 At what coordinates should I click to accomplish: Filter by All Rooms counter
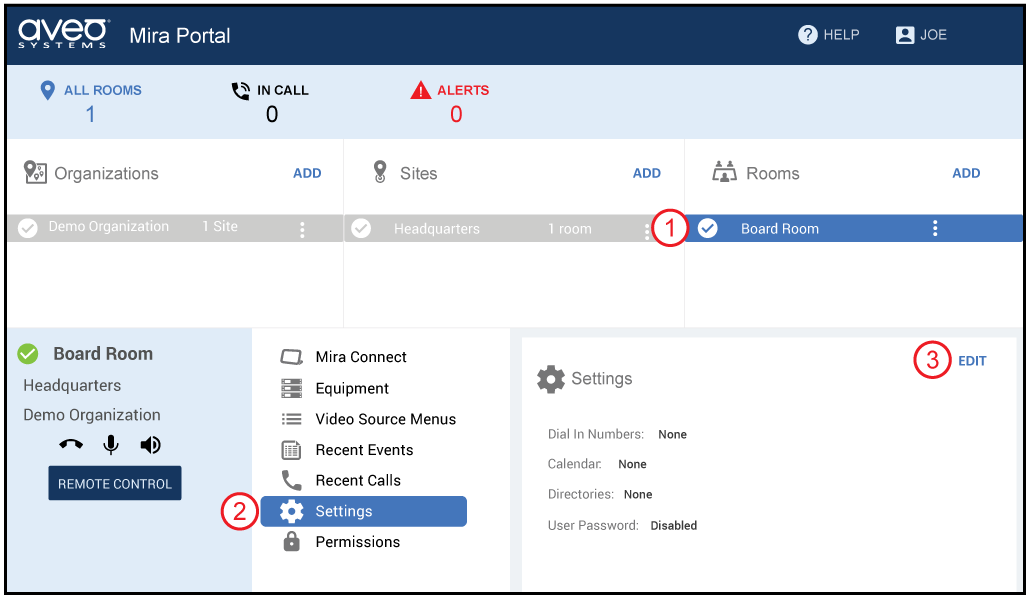(90, 102)
